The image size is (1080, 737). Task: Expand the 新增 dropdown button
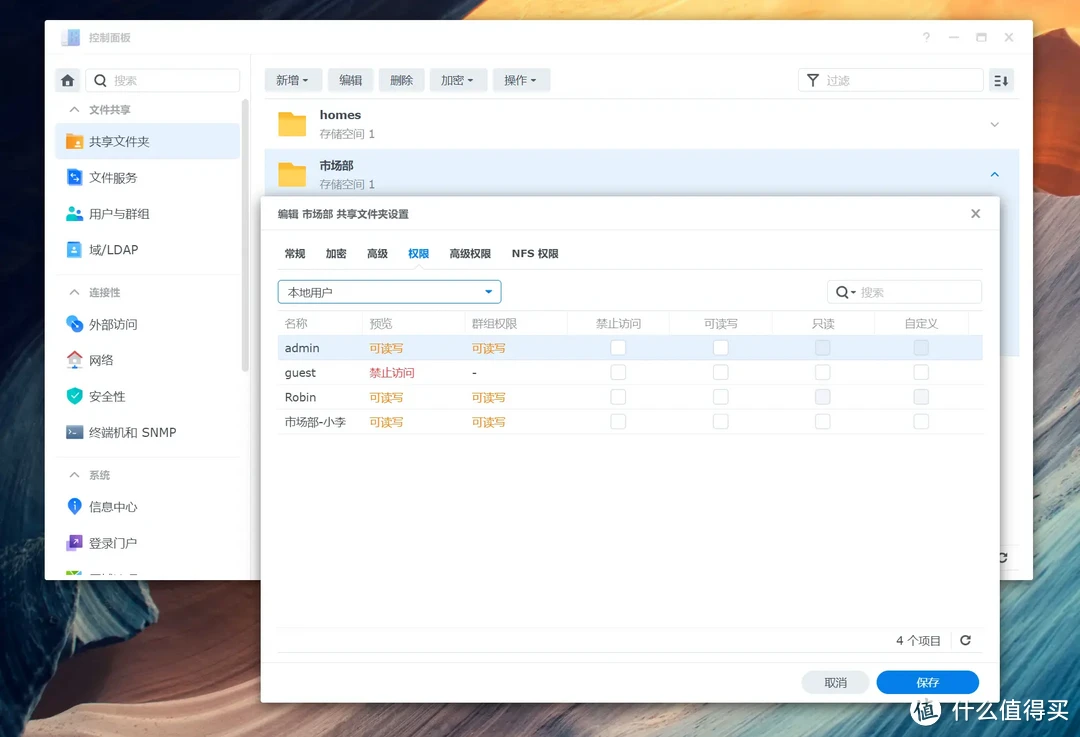pyautogui.click(x=292, y=81)
